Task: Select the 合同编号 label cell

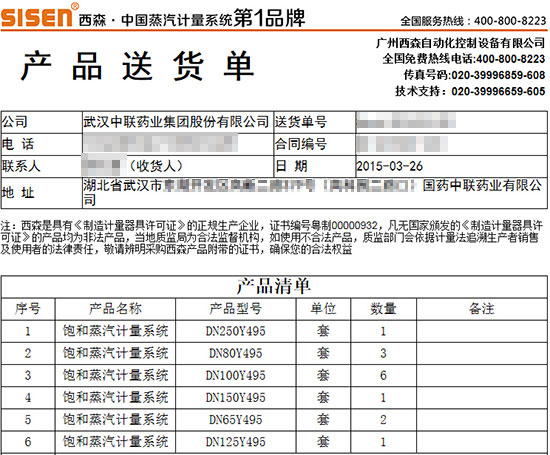Action: tap(315, 144)
